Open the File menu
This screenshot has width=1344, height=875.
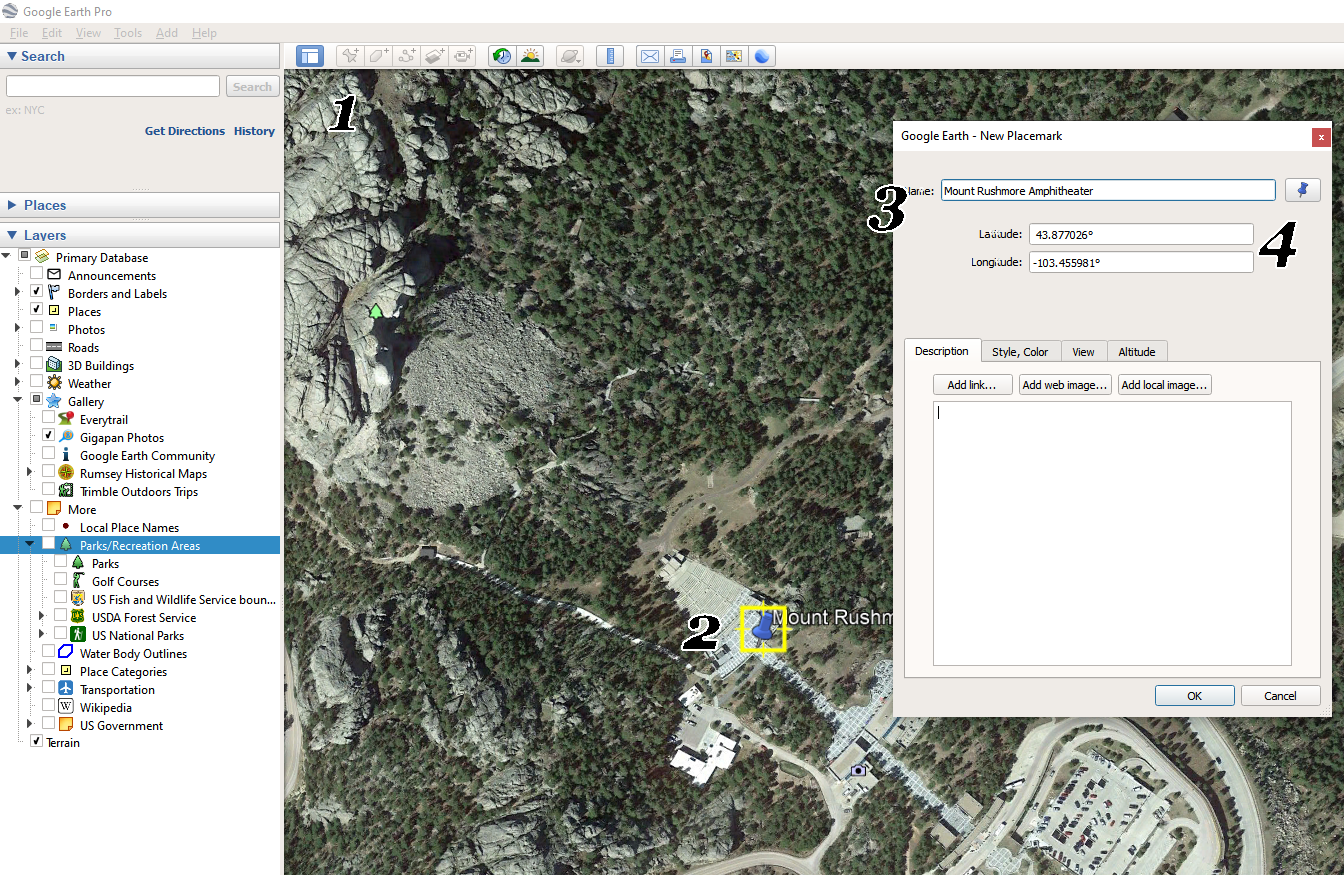[19, 33]
